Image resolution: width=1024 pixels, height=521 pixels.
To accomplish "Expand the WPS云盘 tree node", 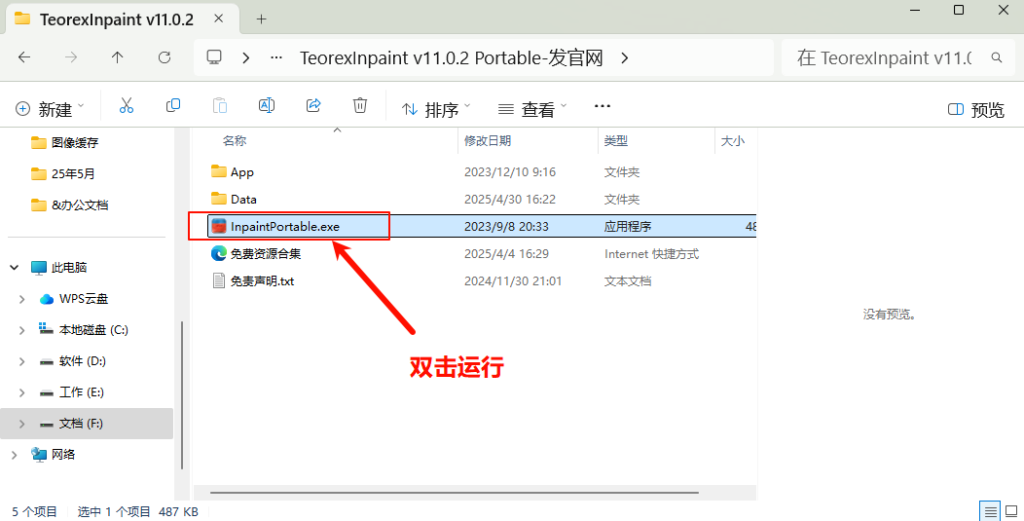I will (x=22, y=299).
